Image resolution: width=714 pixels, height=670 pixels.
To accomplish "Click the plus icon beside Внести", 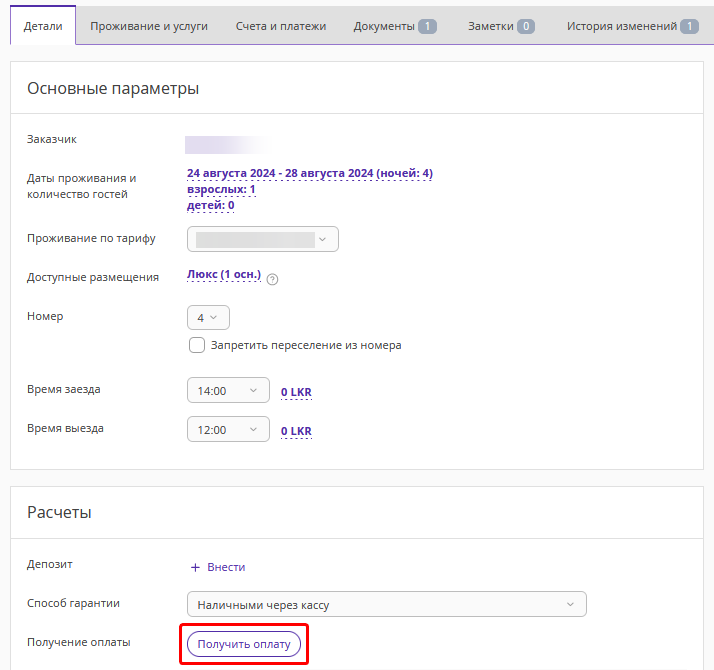I will 195,567.
